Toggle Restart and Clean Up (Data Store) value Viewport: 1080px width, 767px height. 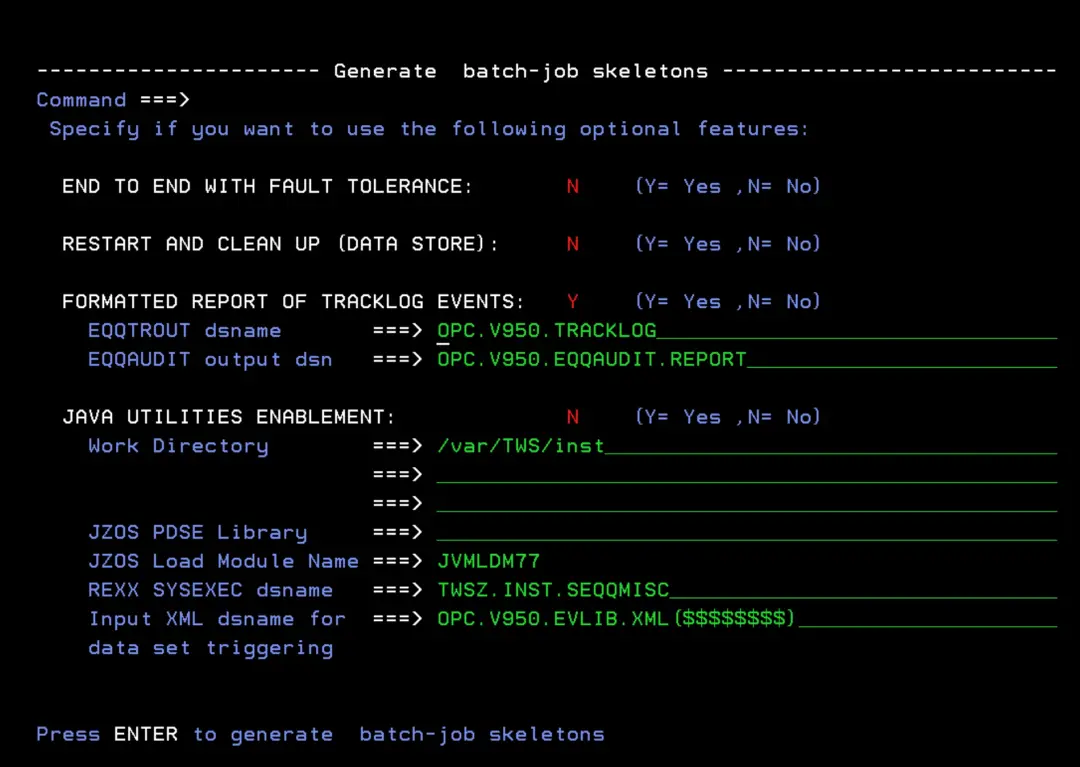point(572,244)
